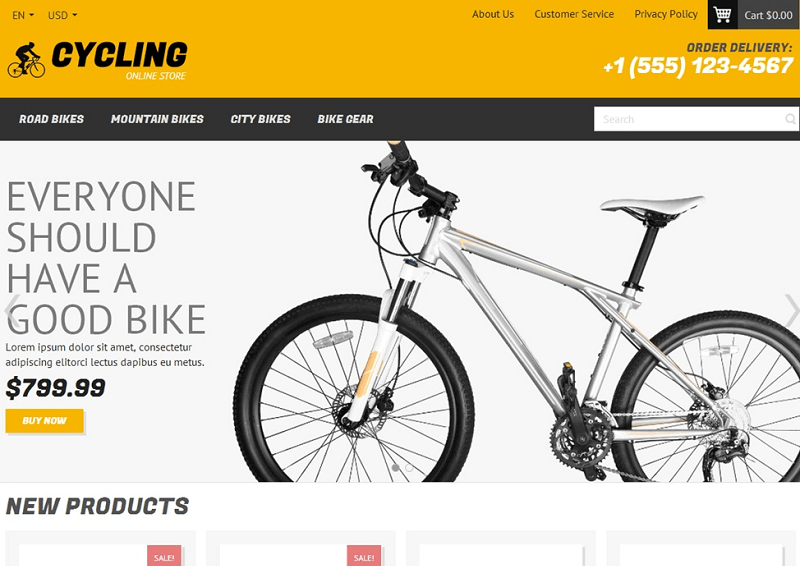
Task: Click the Buy Now button
Action: [44, 421]
